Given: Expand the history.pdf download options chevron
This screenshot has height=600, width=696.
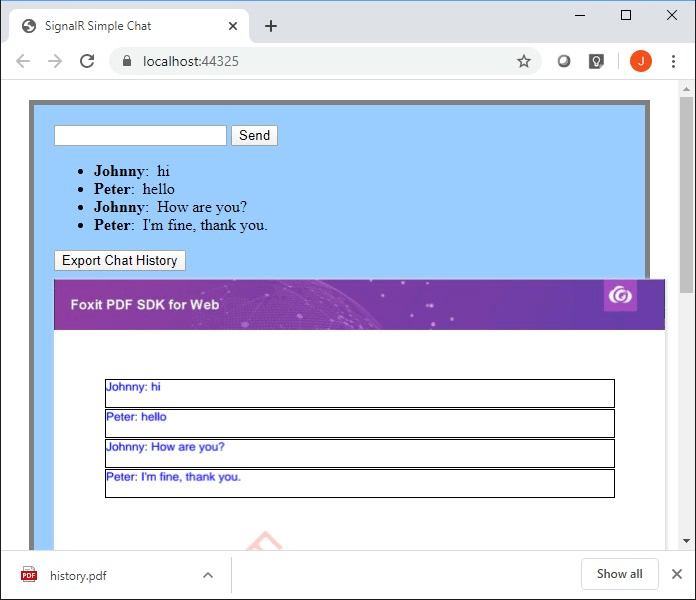Looking at the screenshot, I should [x=208, y=576].
